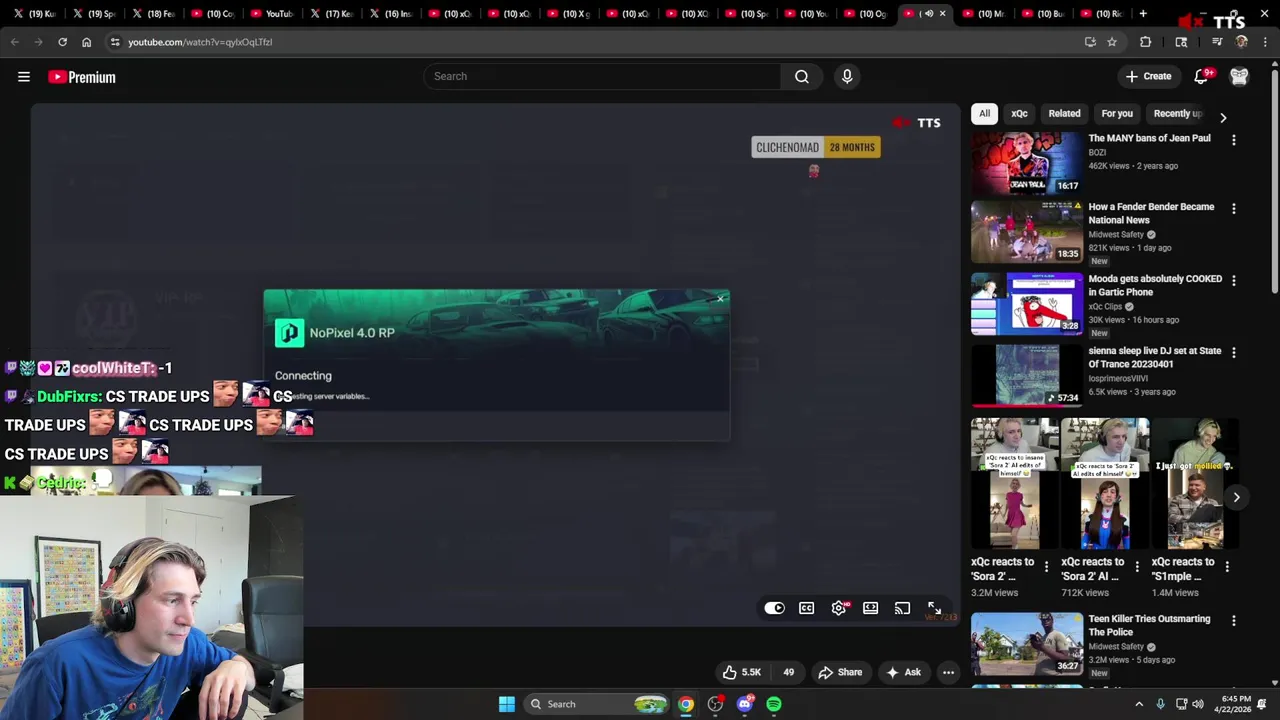Open the Windows Start menu
The height and width of the screenshot is (720, 1280).
coord(507,704)
